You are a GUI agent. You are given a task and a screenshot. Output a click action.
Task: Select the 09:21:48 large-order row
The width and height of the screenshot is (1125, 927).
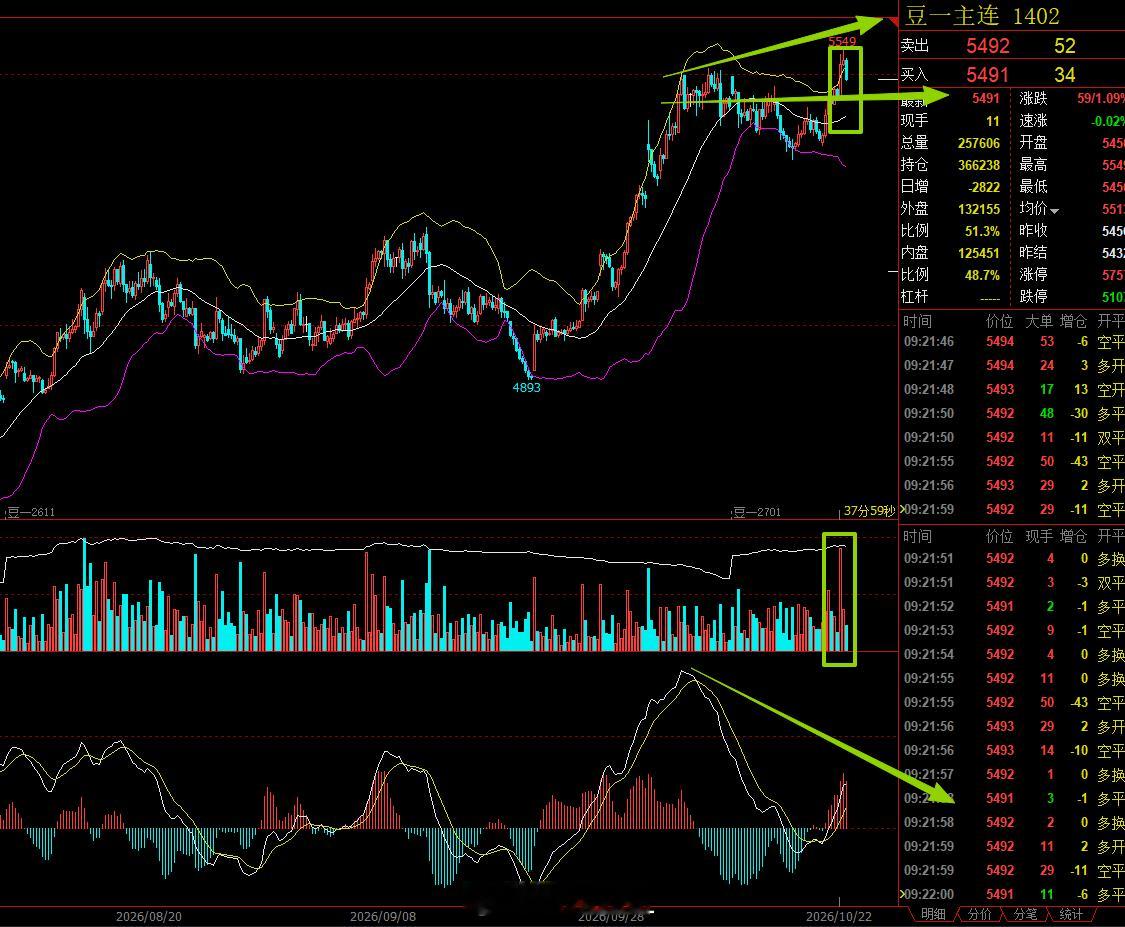[x=1012, y=390]
